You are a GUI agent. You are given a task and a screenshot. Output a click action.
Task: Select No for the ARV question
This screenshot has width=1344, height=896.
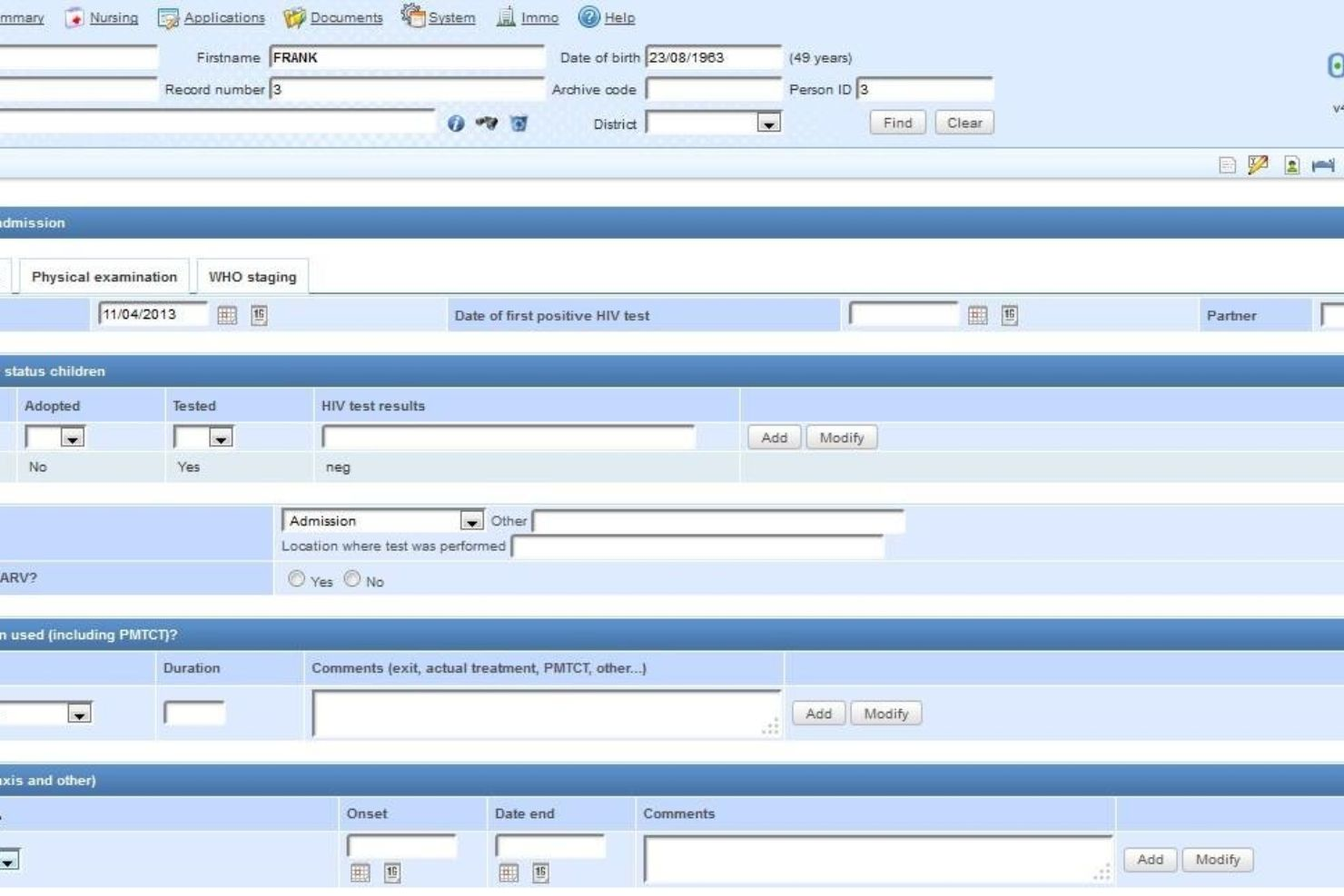coord(352,579)
